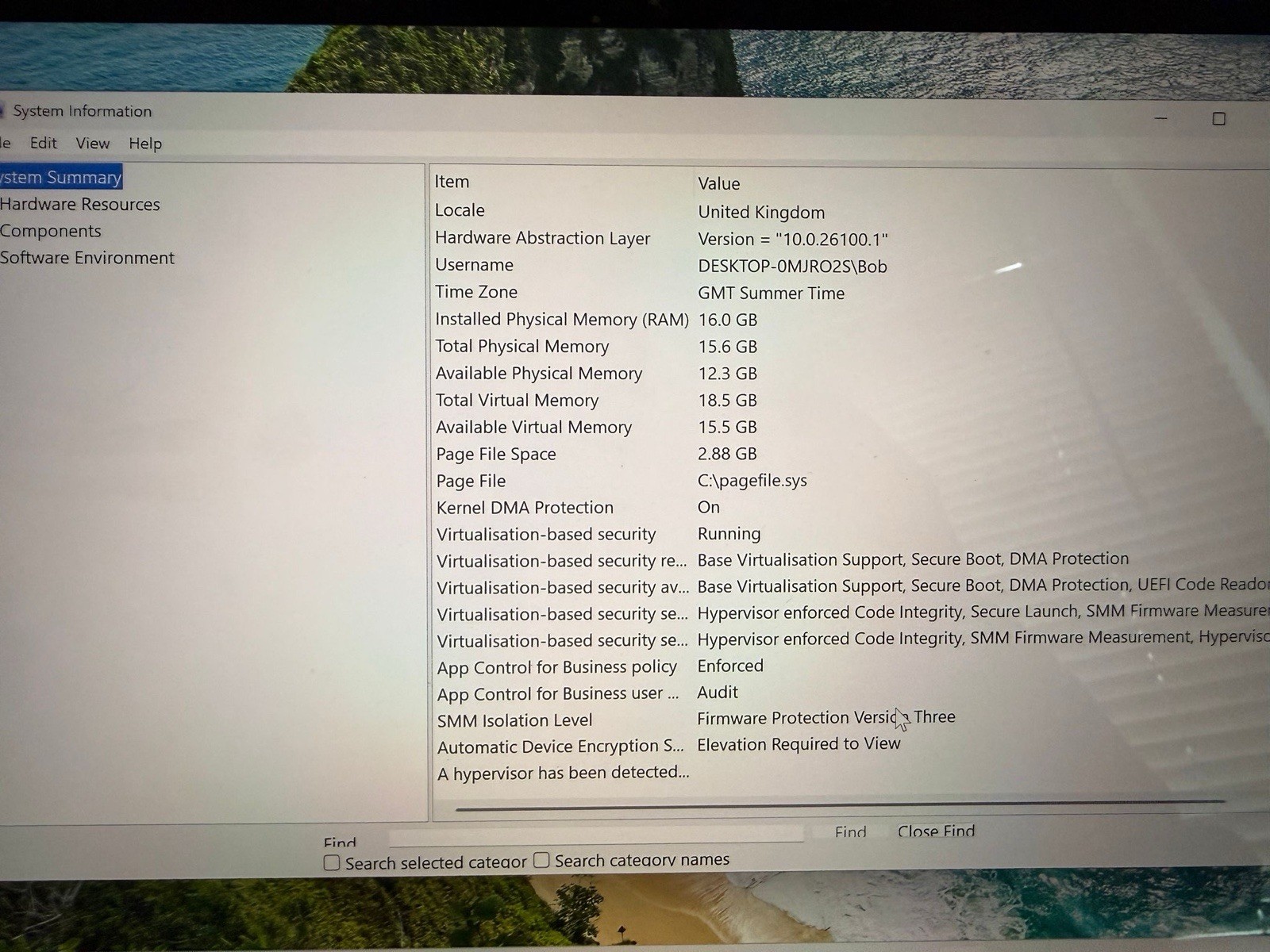Click the 16.0 GB value
Image resolution: width=1270 pixels, height=952 pixels.
pyautogui.click(x=728, y=320)
